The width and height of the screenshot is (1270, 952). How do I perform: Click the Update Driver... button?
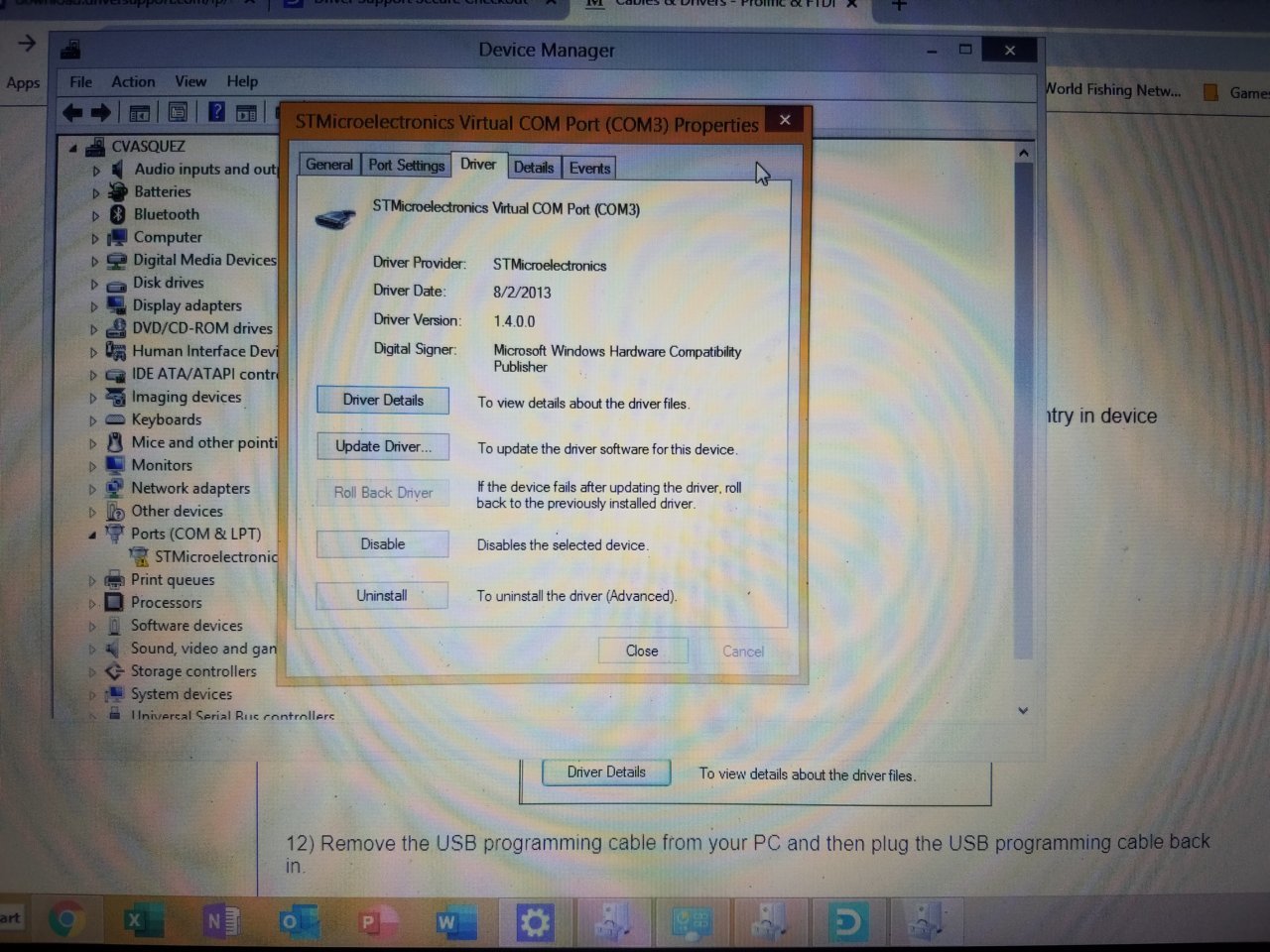coord(383,446)
